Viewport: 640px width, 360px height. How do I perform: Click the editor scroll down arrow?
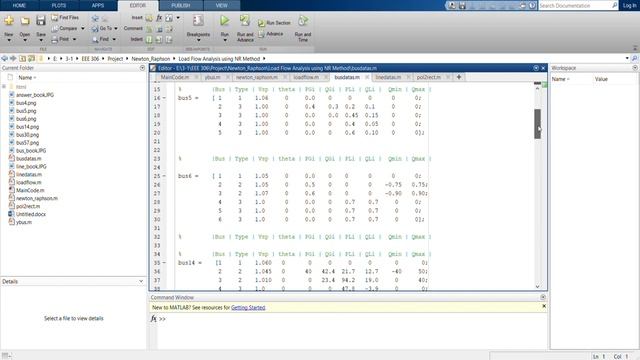click(x=538, y=287)
